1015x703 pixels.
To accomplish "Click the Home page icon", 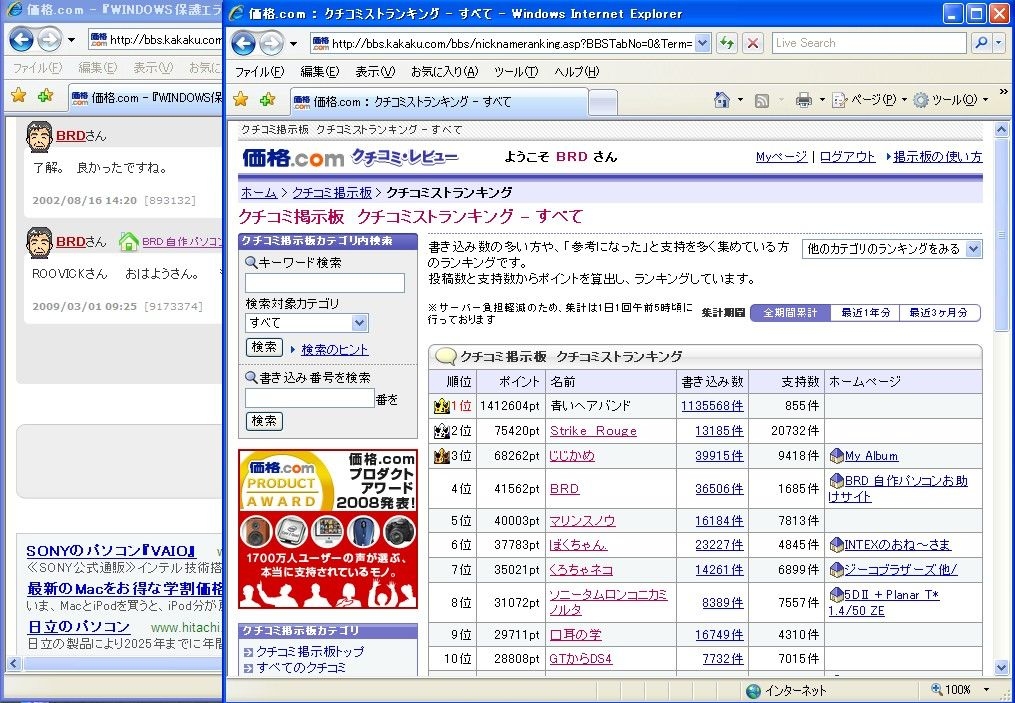I will pyautogui.click(x=721, y=100).
